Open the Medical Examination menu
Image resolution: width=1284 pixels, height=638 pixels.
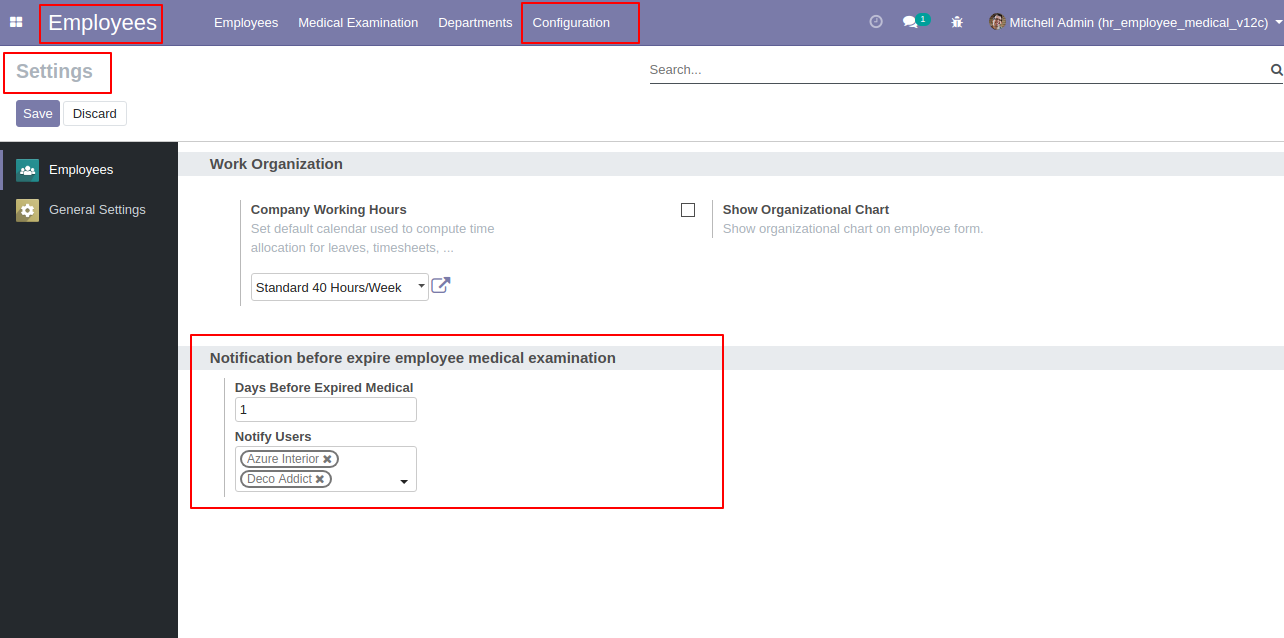tap(358, 22)
